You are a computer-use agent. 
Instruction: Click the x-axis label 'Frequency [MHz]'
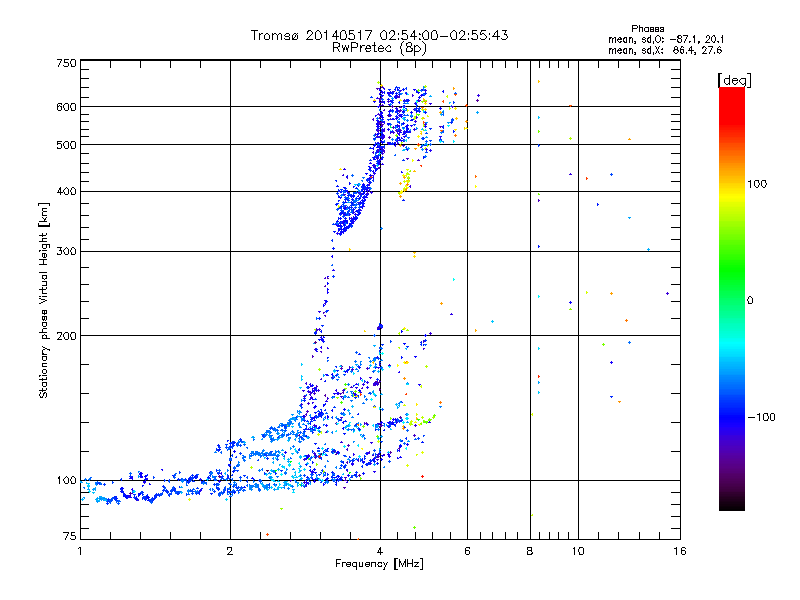pyautogui.click(x=379, y=564)
